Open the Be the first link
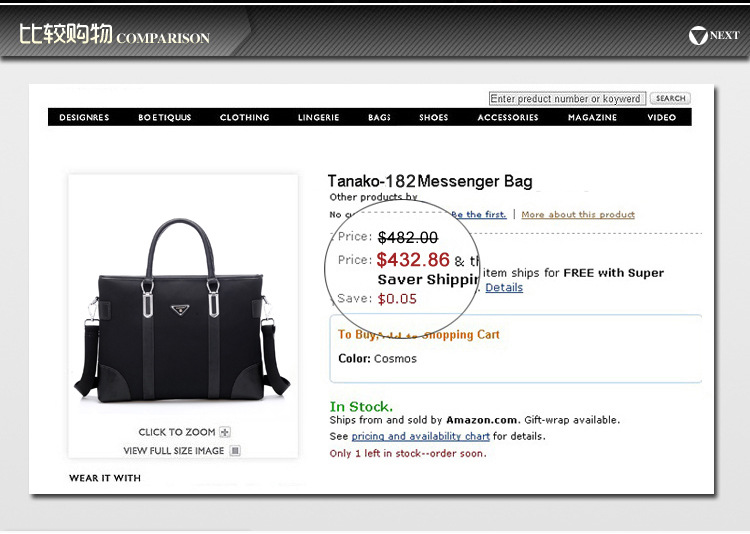 pos(479,214)
